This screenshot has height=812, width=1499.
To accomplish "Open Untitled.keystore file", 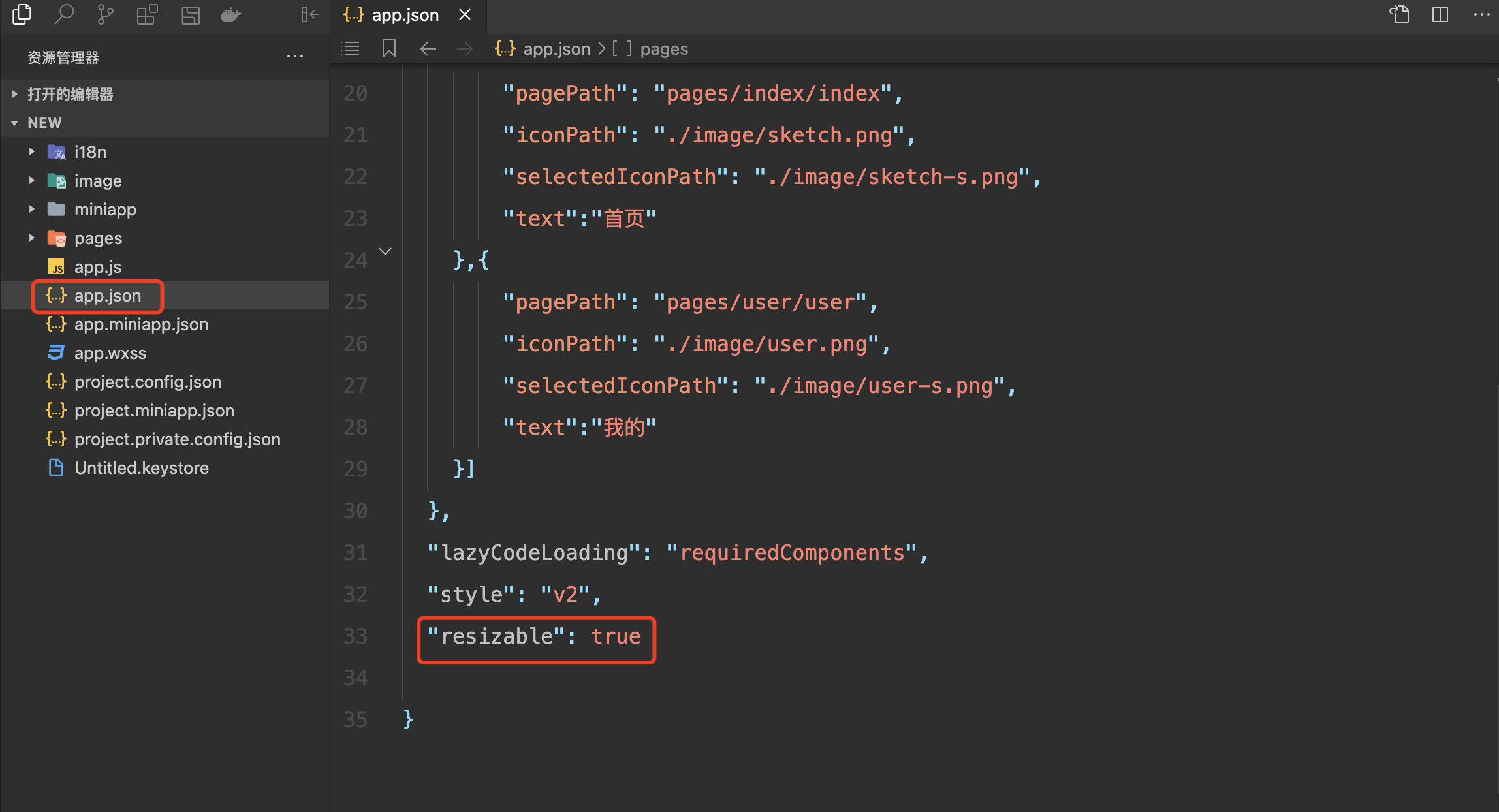I will point(165,467).
